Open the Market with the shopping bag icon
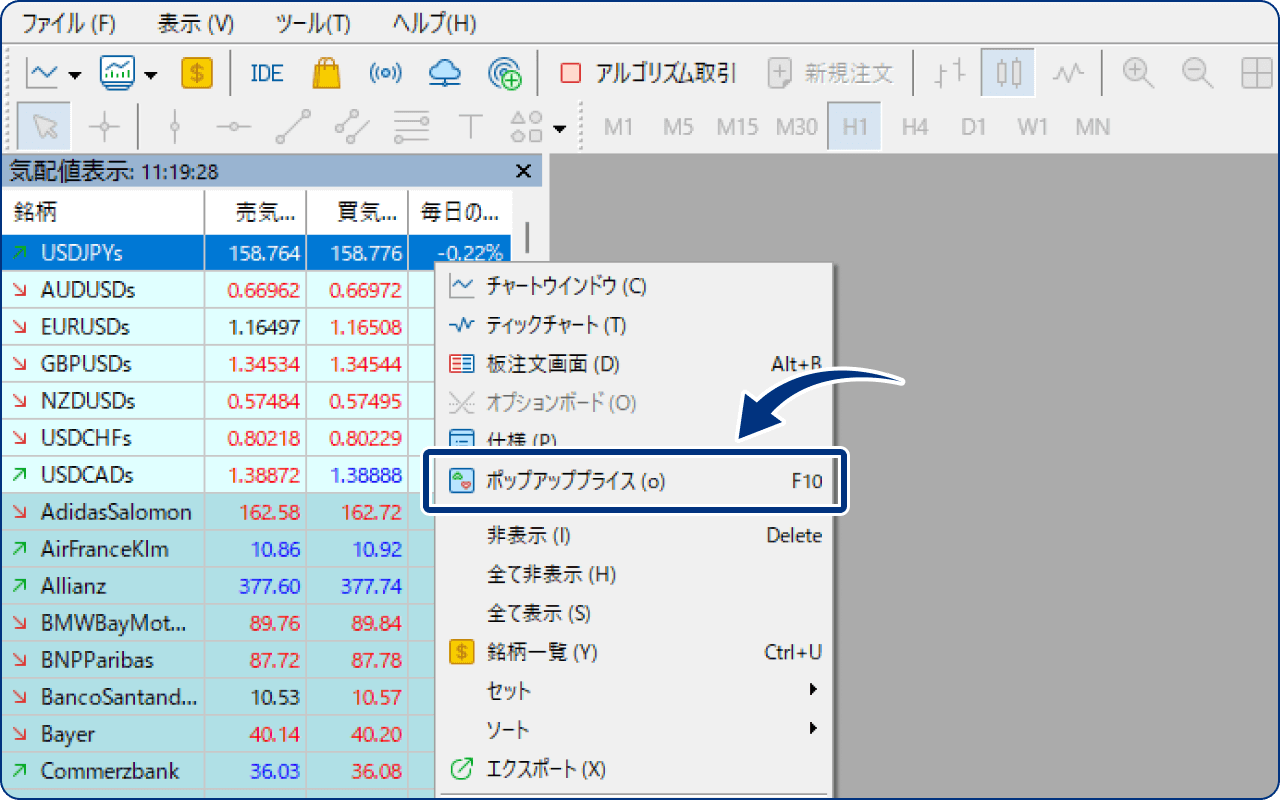The image size is (1280, 800). click(x=326, y=72)
